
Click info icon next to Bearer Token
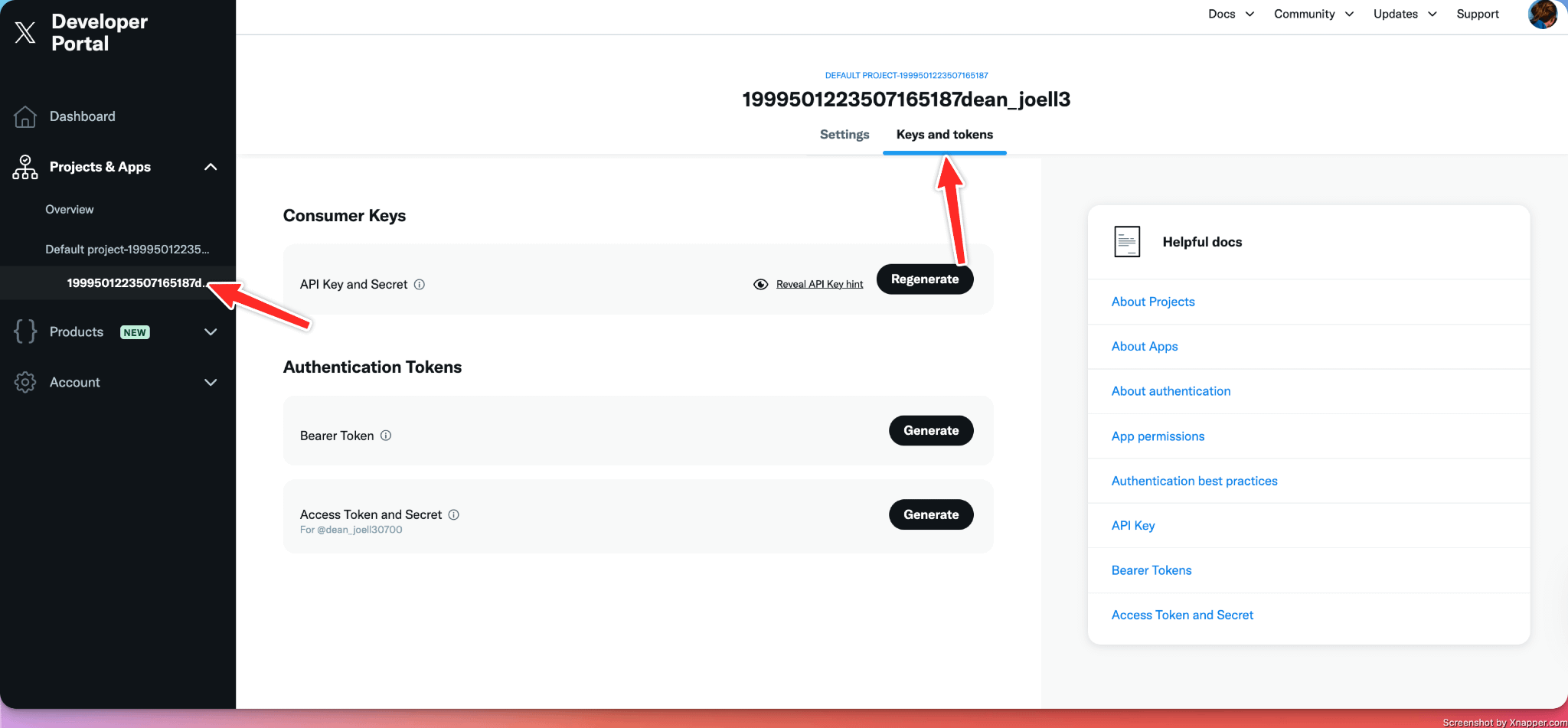tap(386, 436)
